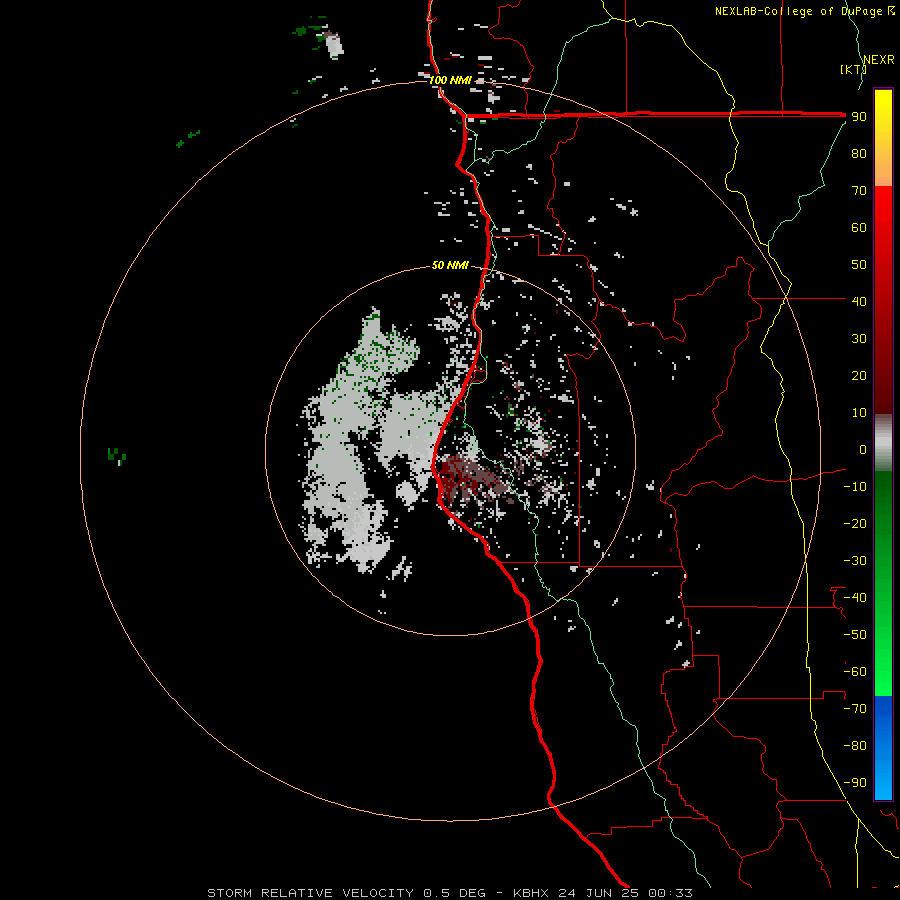Click the 80 value on the color scale

click(x=859, y=153)
